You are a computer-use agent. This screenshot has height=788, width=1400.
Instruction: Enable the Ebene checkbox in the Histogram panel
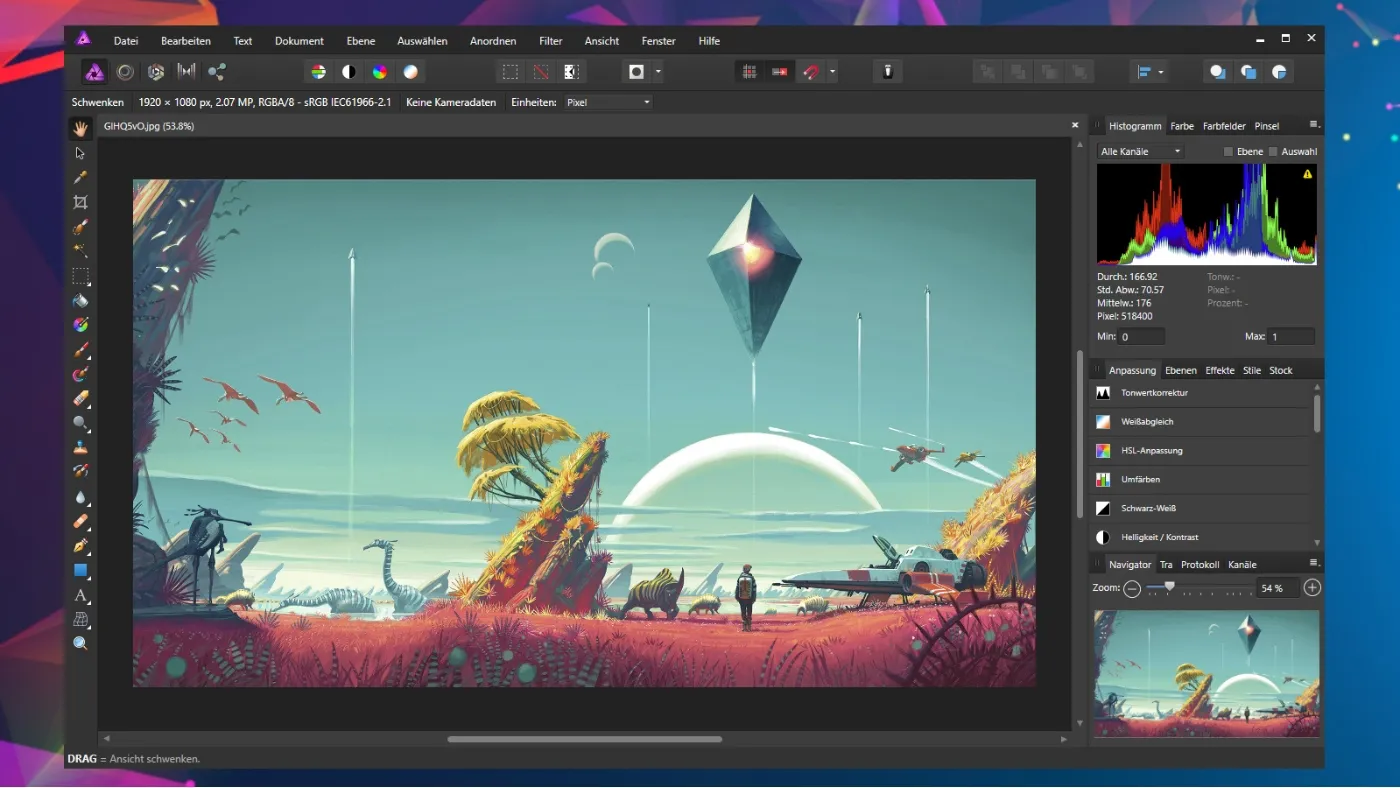tap(1228, 151)
